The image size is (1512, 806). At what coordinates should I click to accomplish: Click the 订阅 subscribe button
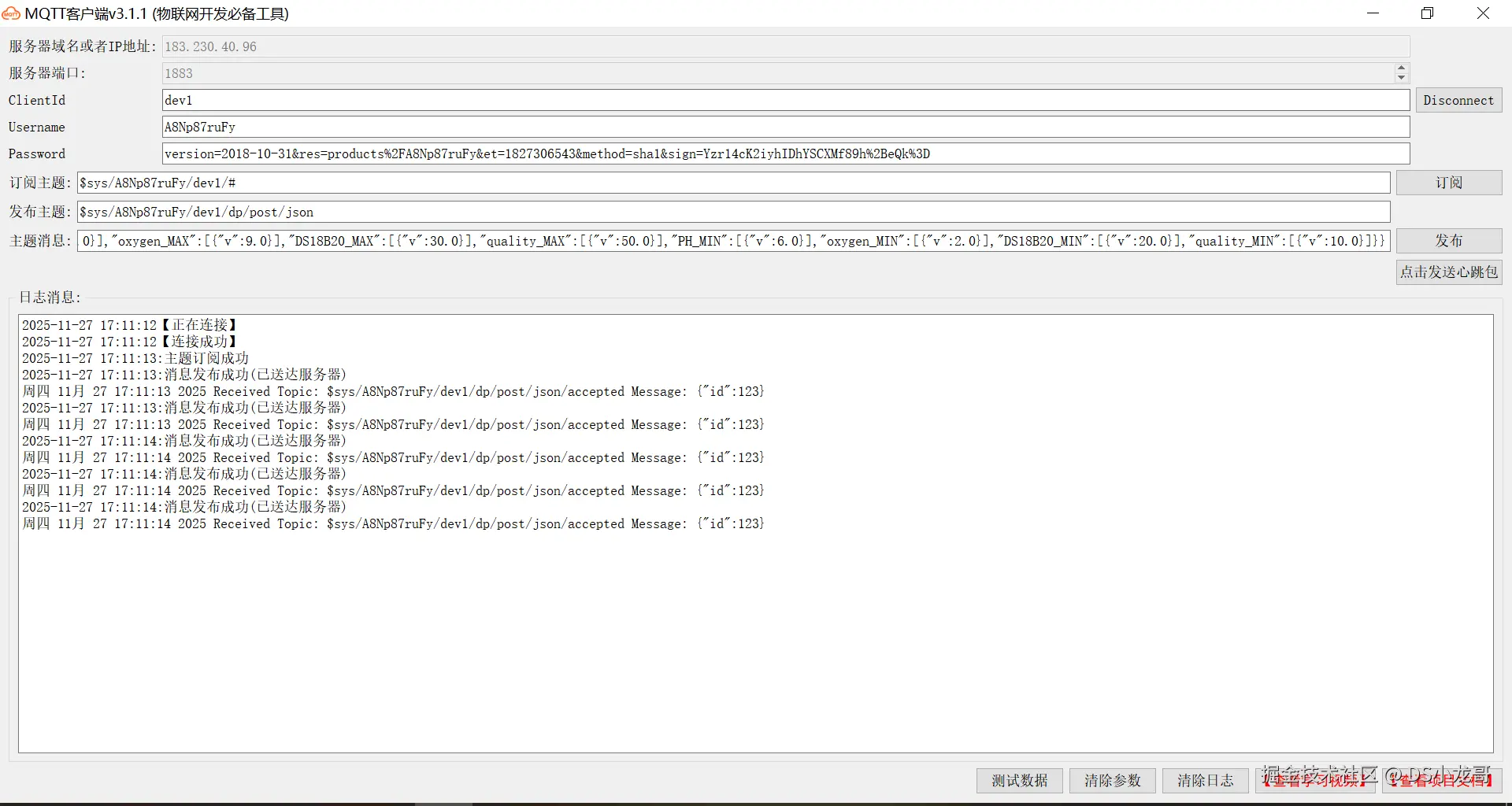[1449, 183]
